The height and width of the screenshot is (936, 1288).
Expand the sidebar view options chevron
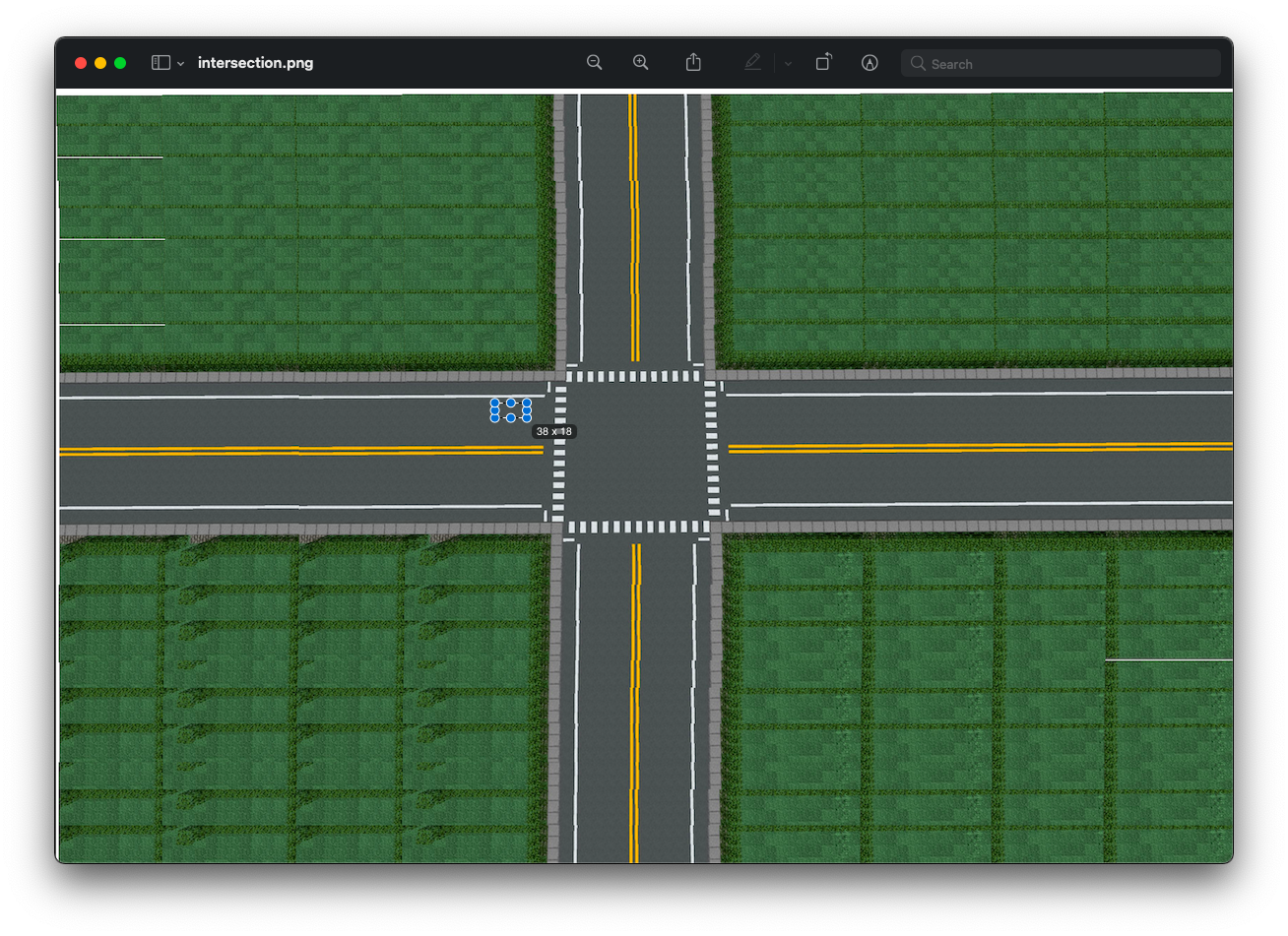(181, 63)
